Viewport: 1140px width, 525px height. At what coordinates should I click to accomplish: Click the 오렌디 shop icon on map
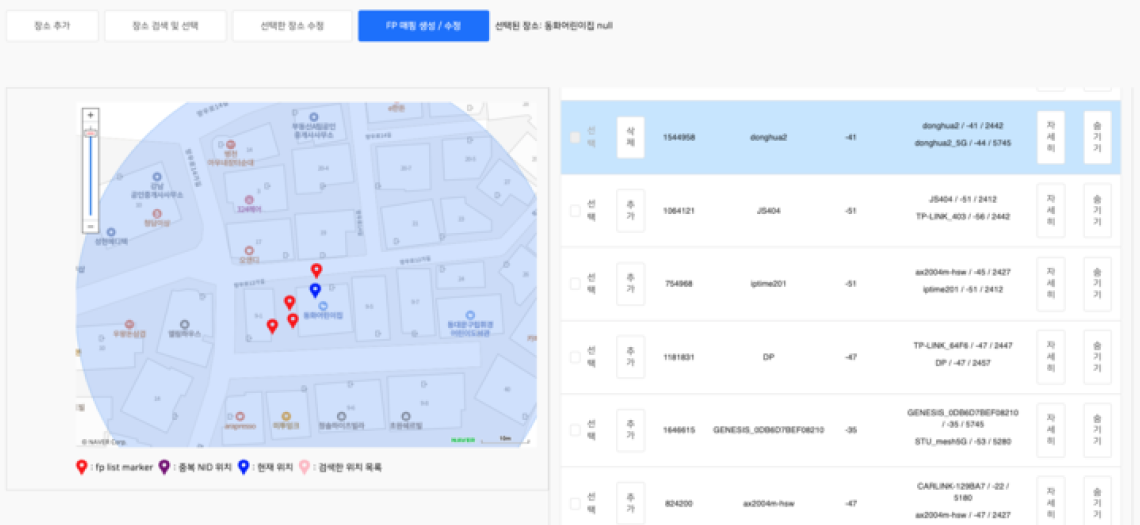(248, 250)
